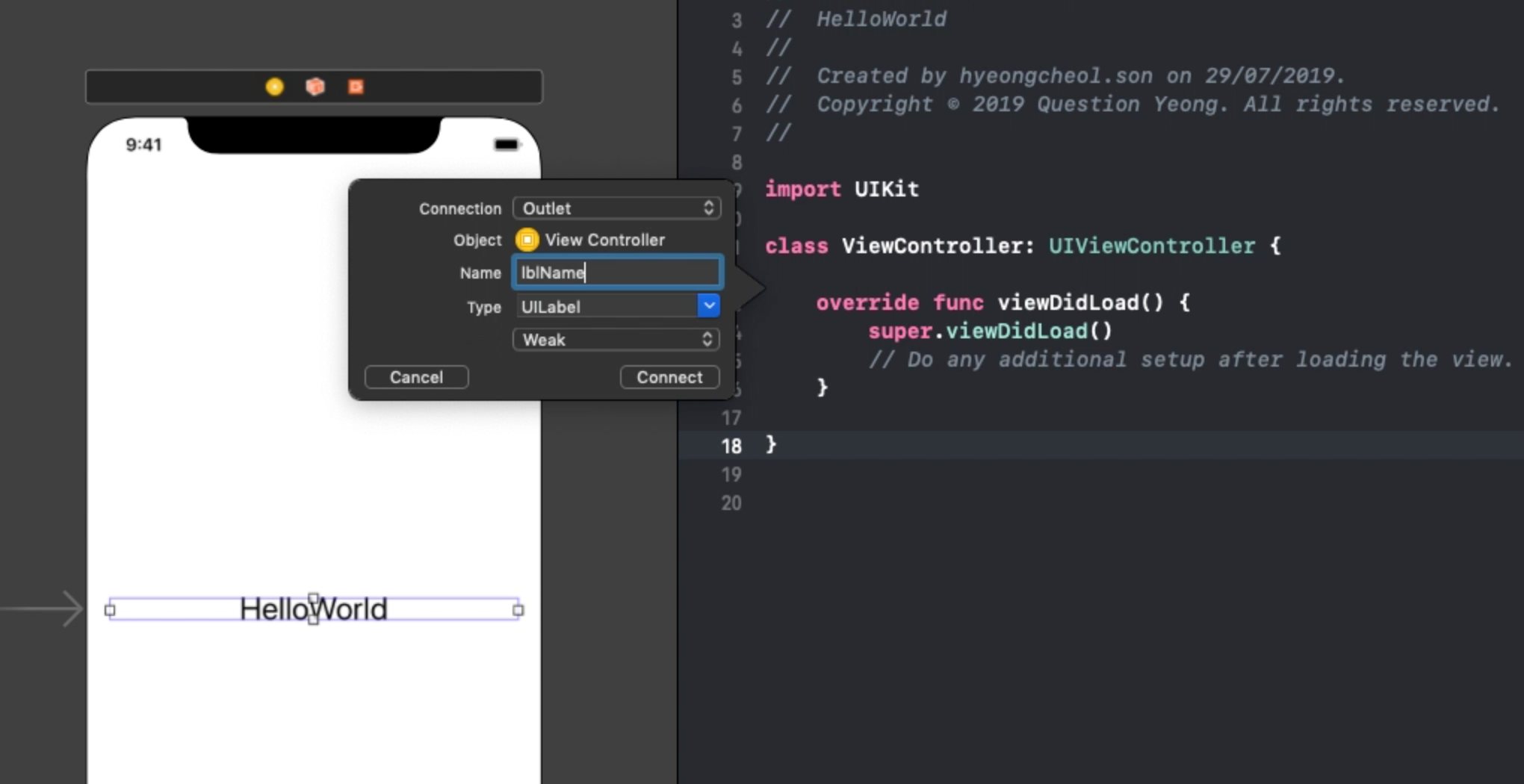Open the Weak storage dropdown
The width and height of the screenshot is (1524, 784).
tap(616, 340)
